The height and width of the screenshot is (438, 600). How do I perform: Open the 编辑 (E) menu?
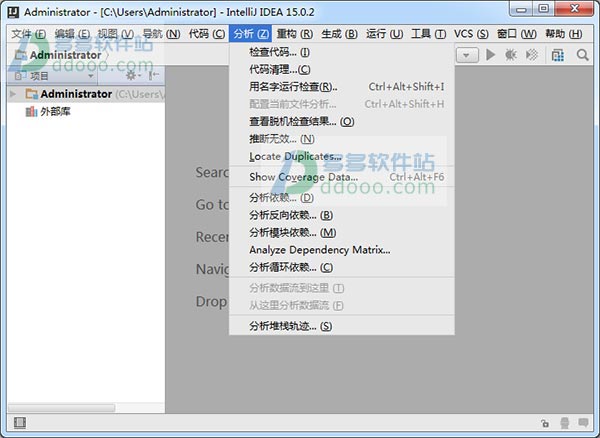tap(72, 34)
